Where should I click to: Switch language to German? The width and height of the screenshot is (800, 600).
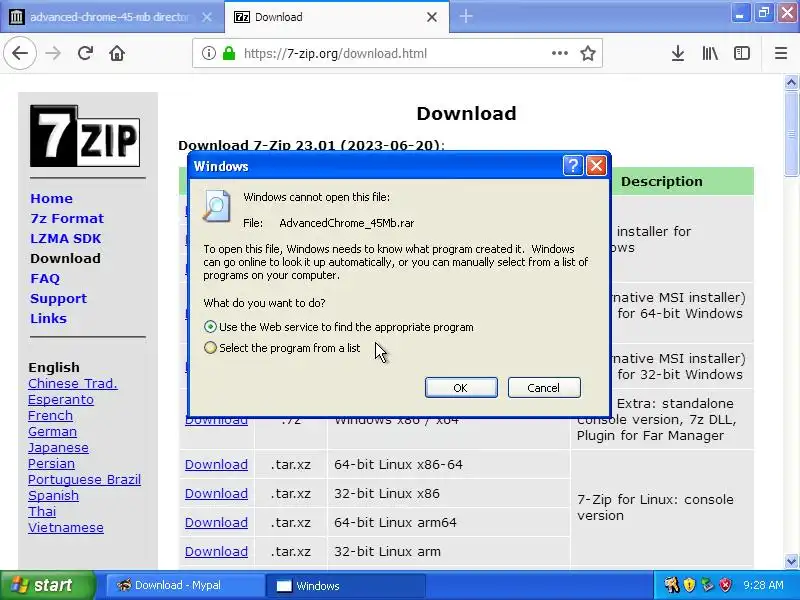(52, 431)
